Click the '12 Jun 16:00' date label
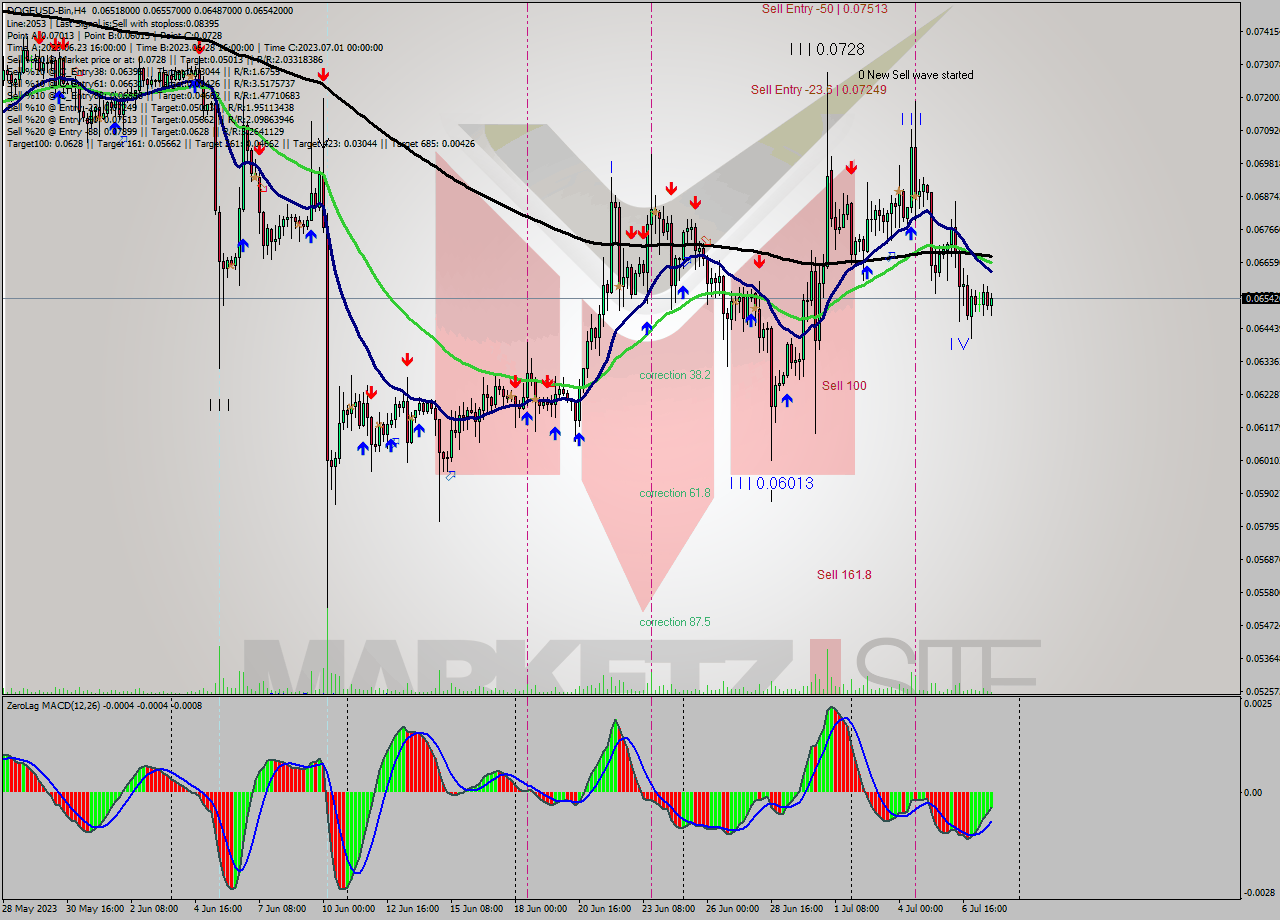Viewport: 1280px width, 920px height. (x=411, y=909)
